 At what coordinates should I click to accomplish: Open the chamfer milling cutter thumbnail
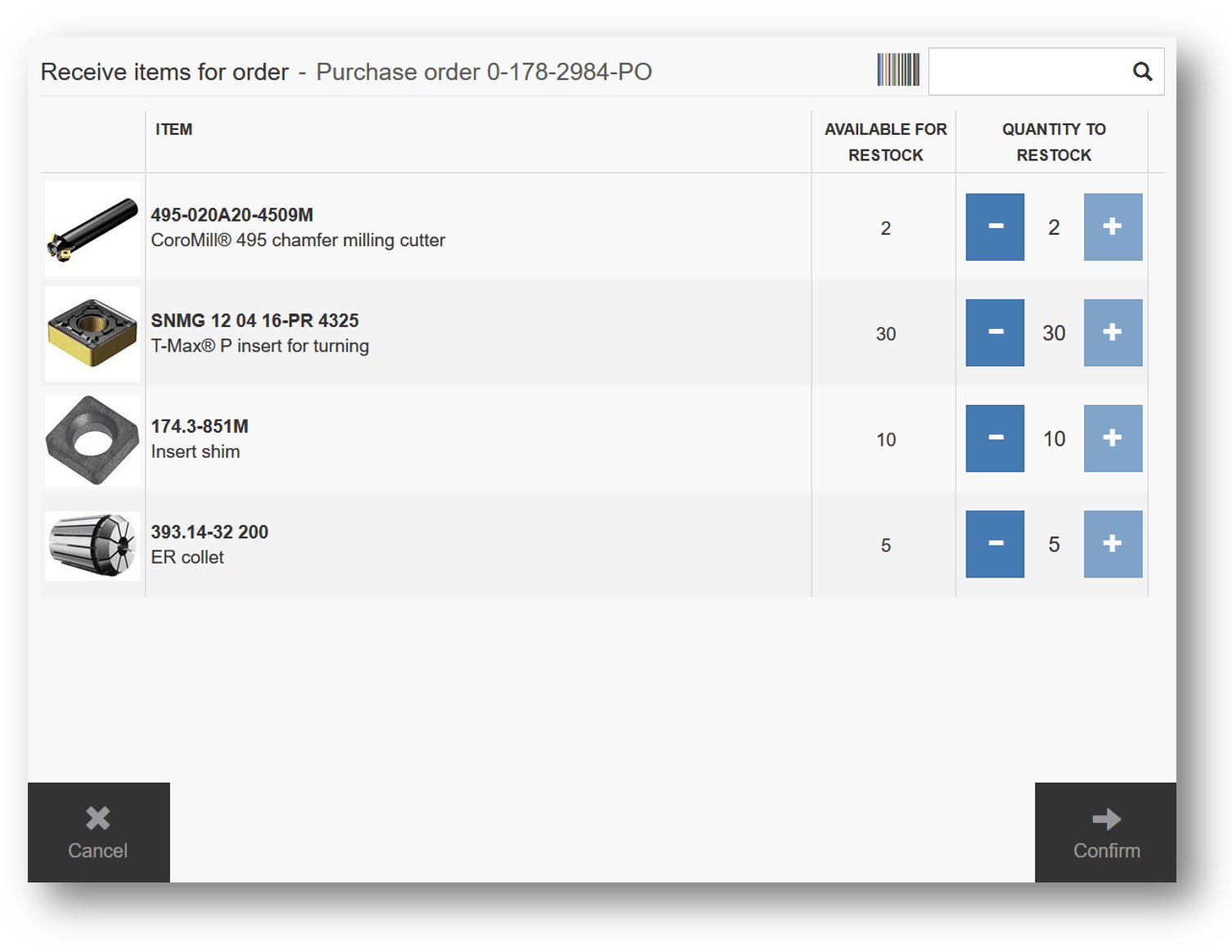pyautogui.click(x=92, y=228)
